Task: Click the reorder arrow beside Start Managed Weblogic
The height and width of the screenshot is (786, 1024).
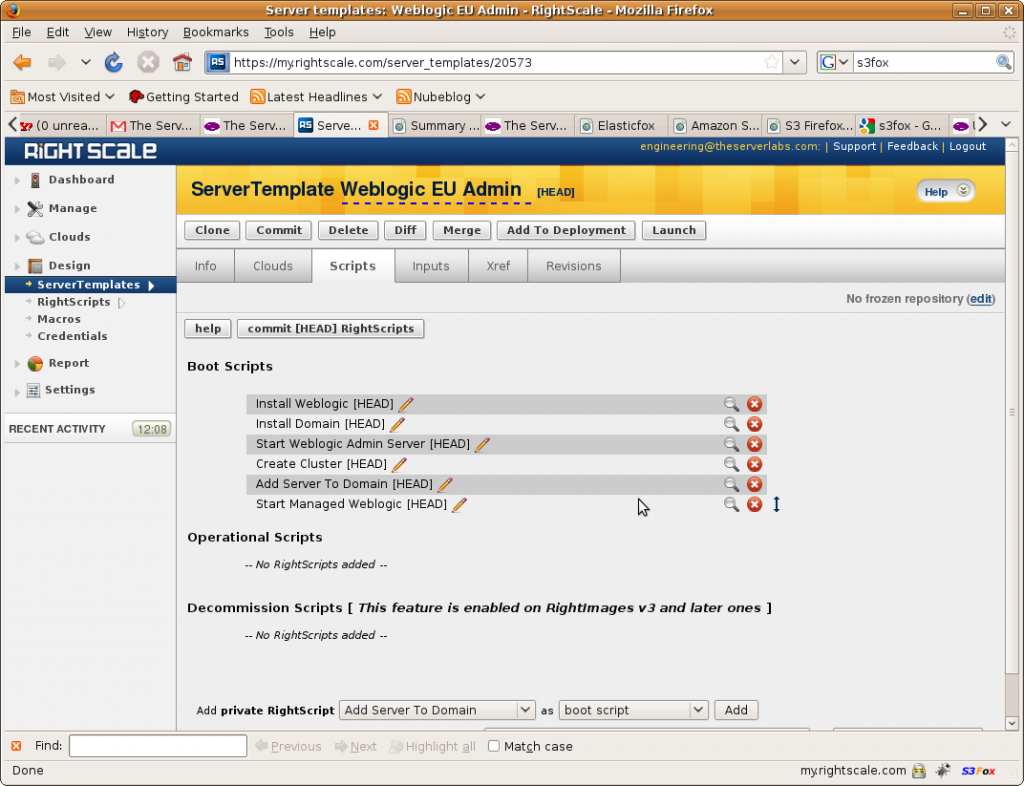Action: (x=777, y=505)
